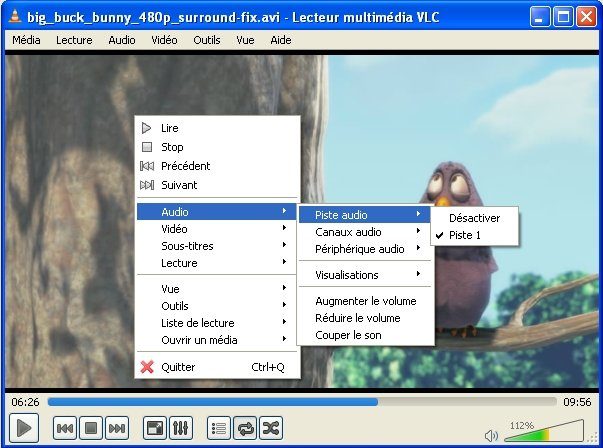
Task: Maximize the VLC window
Action: coord(563,17)
